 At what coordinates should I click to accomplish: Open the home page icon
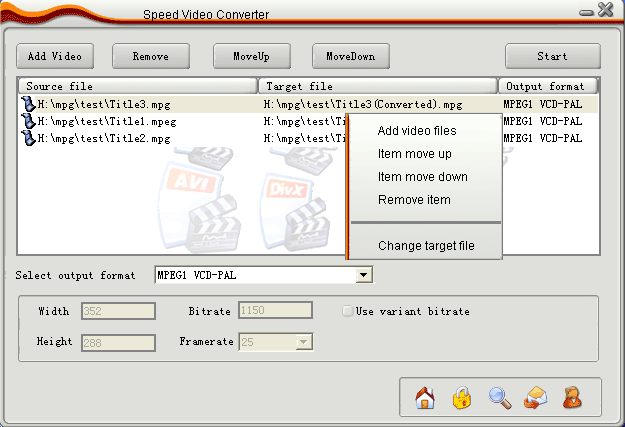[425, 397]
